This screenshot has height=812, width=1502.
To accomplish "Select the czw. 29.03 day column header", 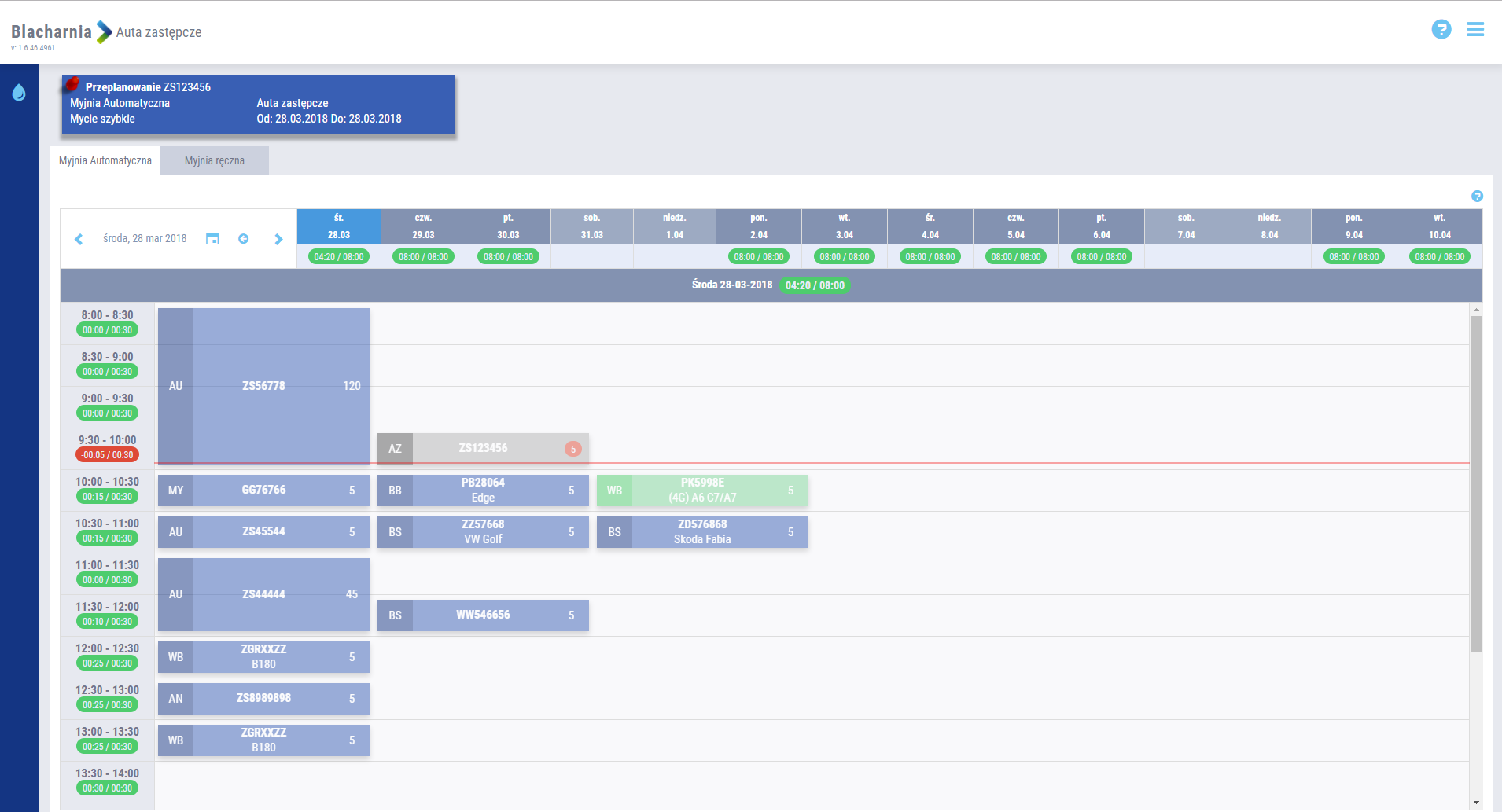I will (x=423, y=226).
